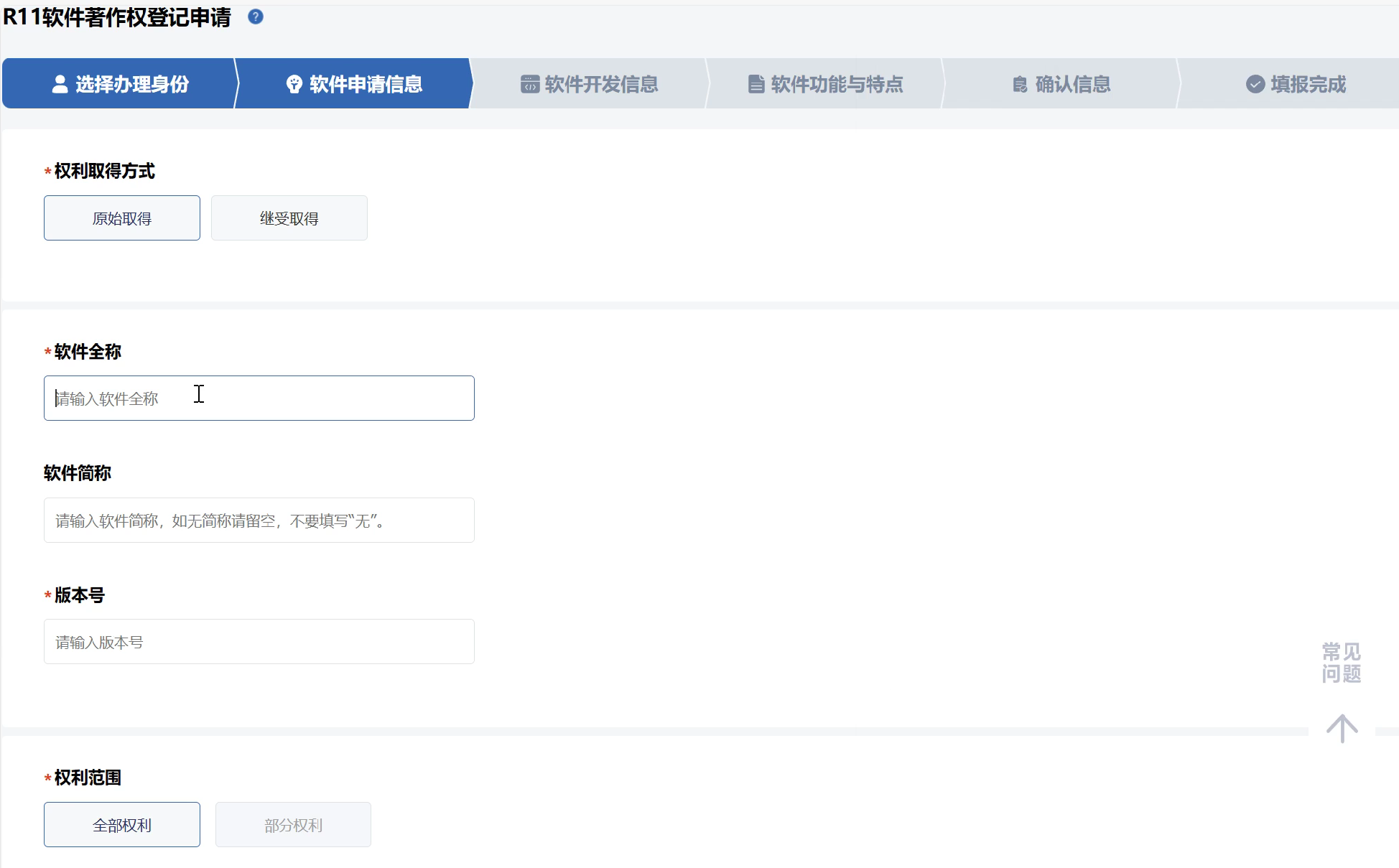Screen dimensions: 1399x868
Task: Click the scroll-to-top arrow icon
Action: [x=1342, y=729]
